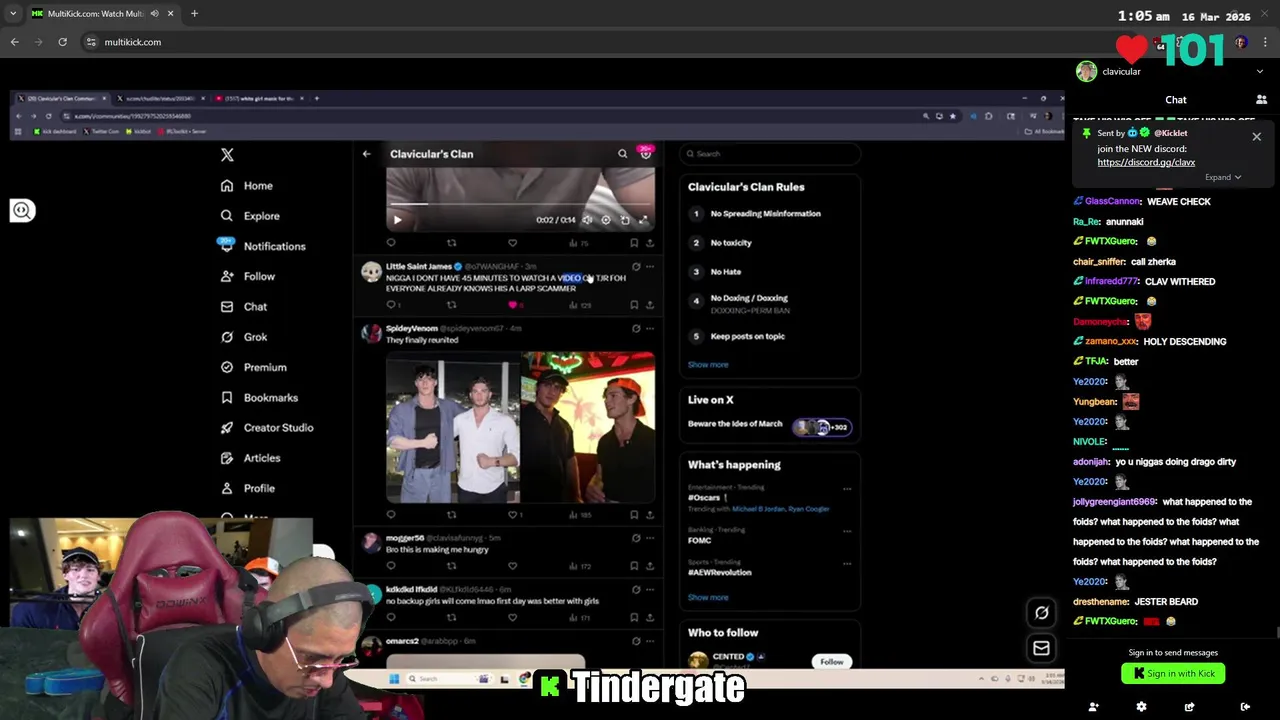
Task: Enter fullscreen on the tweet video
Action: (643, 220)
